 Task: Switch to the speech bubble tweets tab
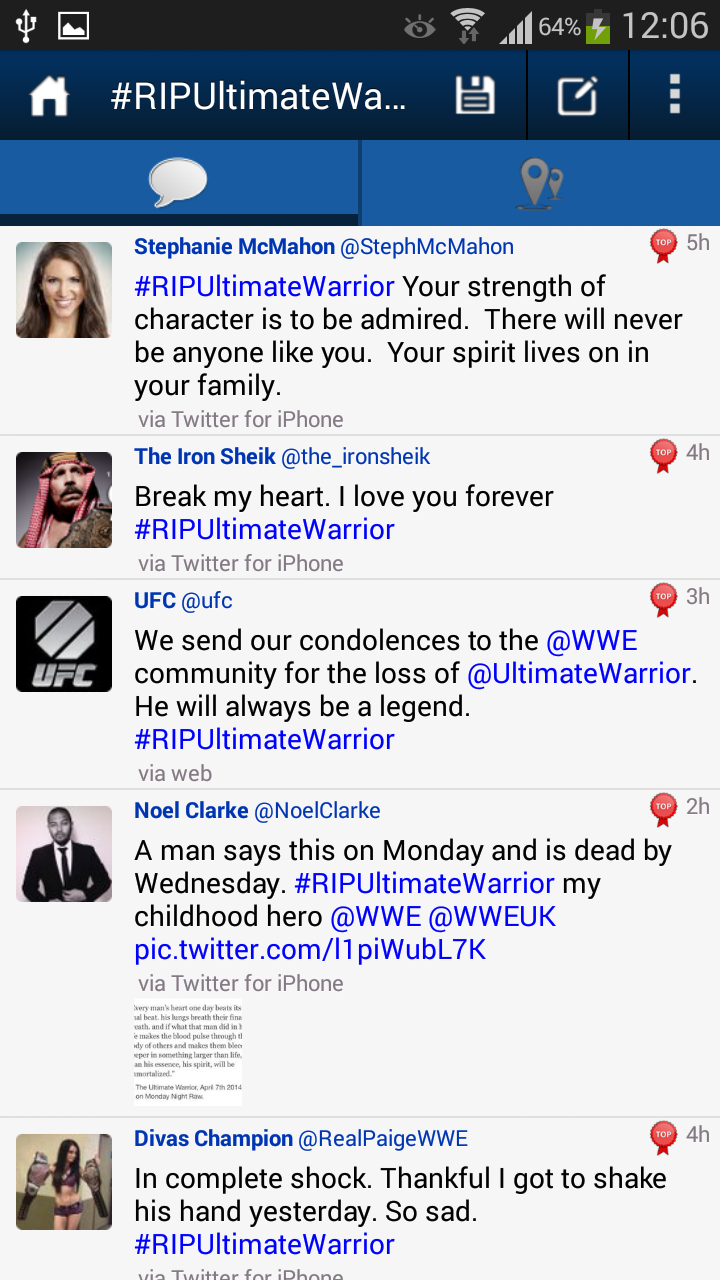pyautogui.click(x=179, y=182)
